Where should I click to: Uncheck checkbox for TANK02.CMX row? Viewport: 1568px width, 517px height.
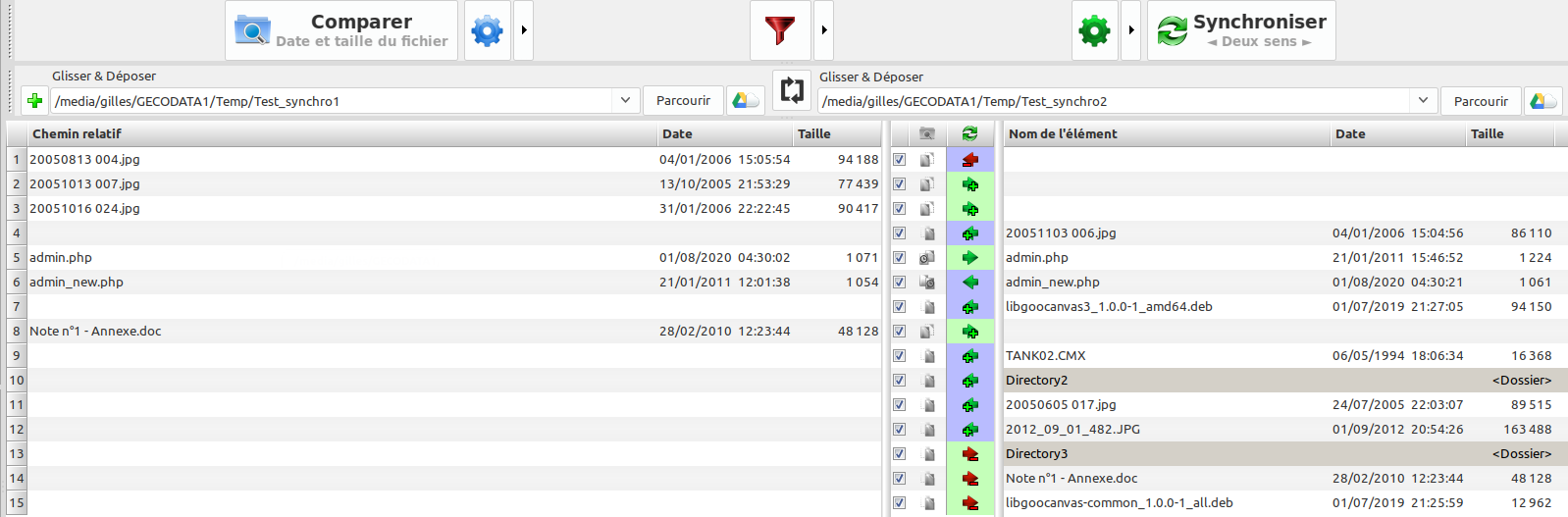pos(899,356)
